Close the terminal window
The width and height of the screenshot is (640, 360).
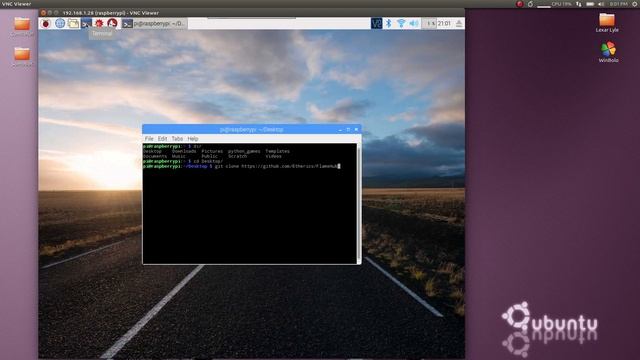[x=356, y=129]
